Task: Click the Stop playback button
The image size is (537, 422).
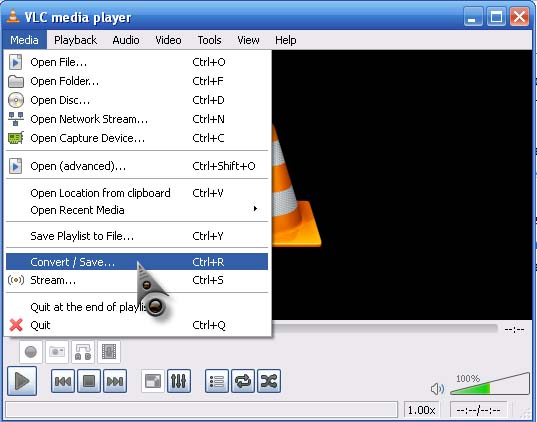Action: click(x=89, y=381)
